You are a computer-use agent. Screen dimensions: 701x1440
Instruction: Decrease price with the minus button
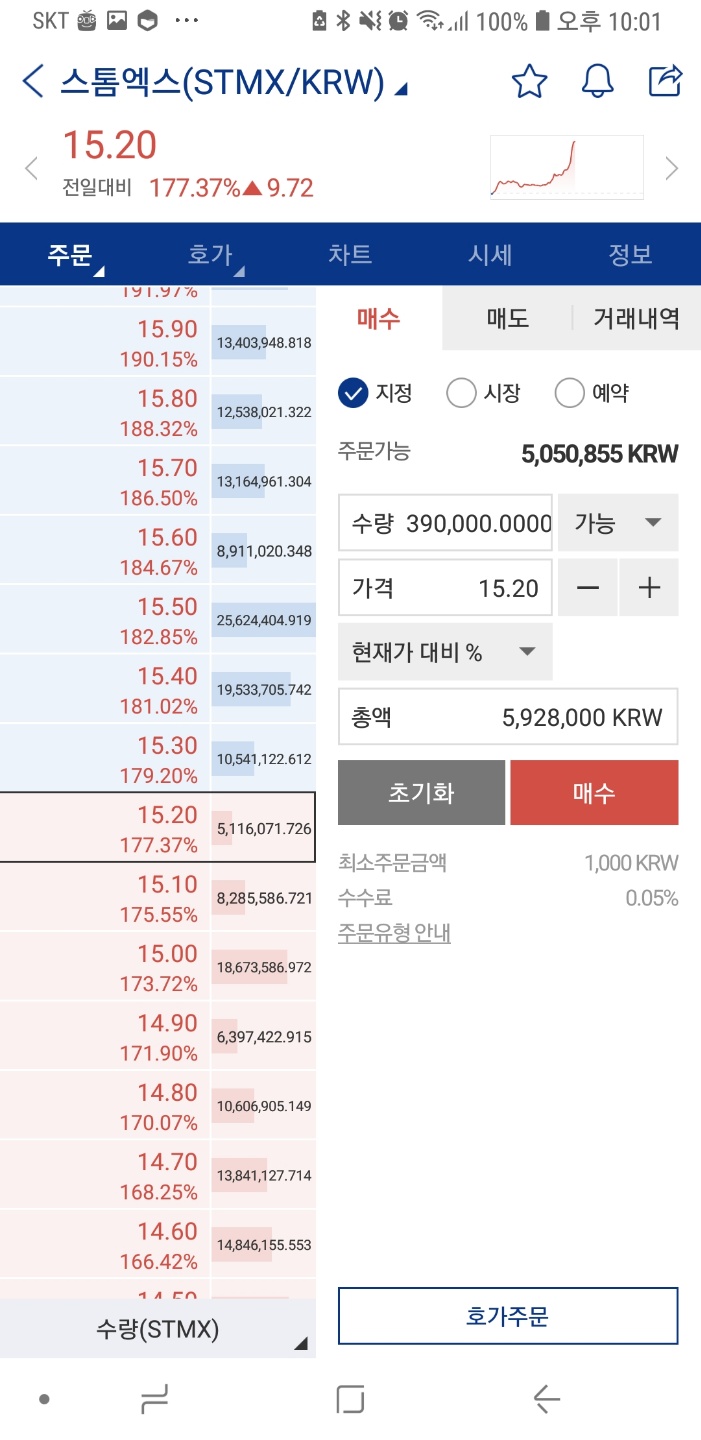coord(588,587)
